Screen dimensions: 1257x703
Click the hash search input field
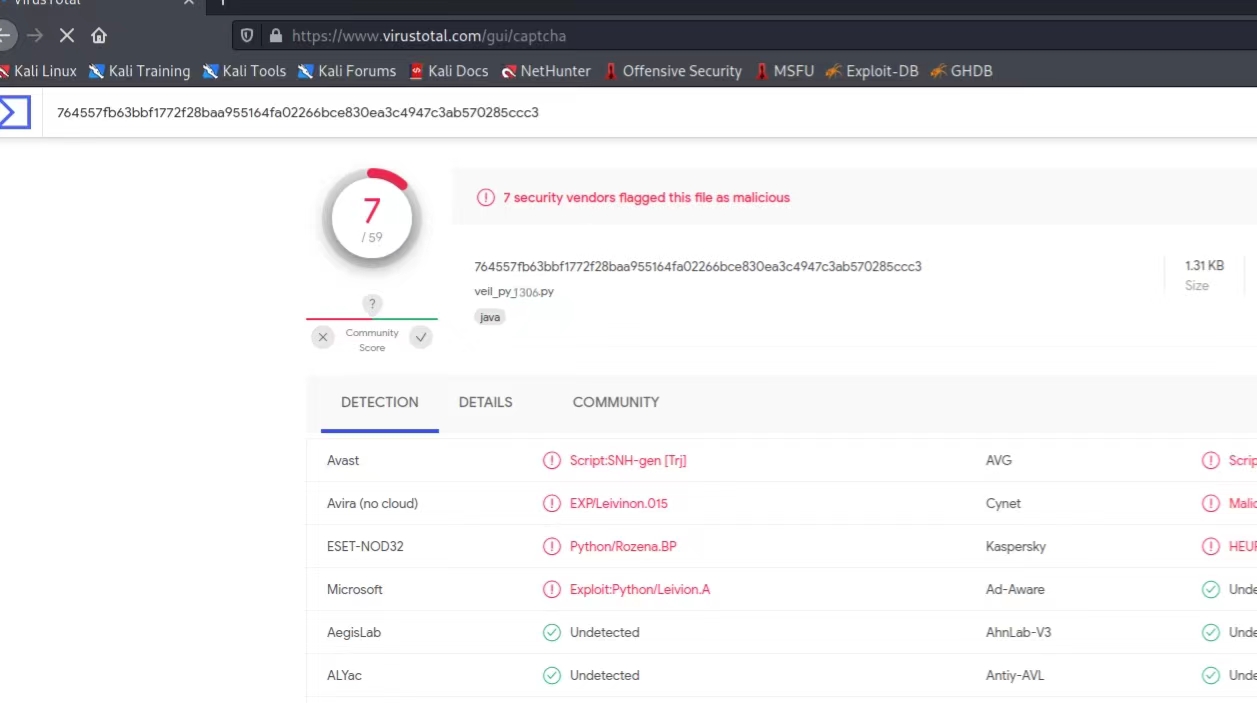[x=650, y=112]
